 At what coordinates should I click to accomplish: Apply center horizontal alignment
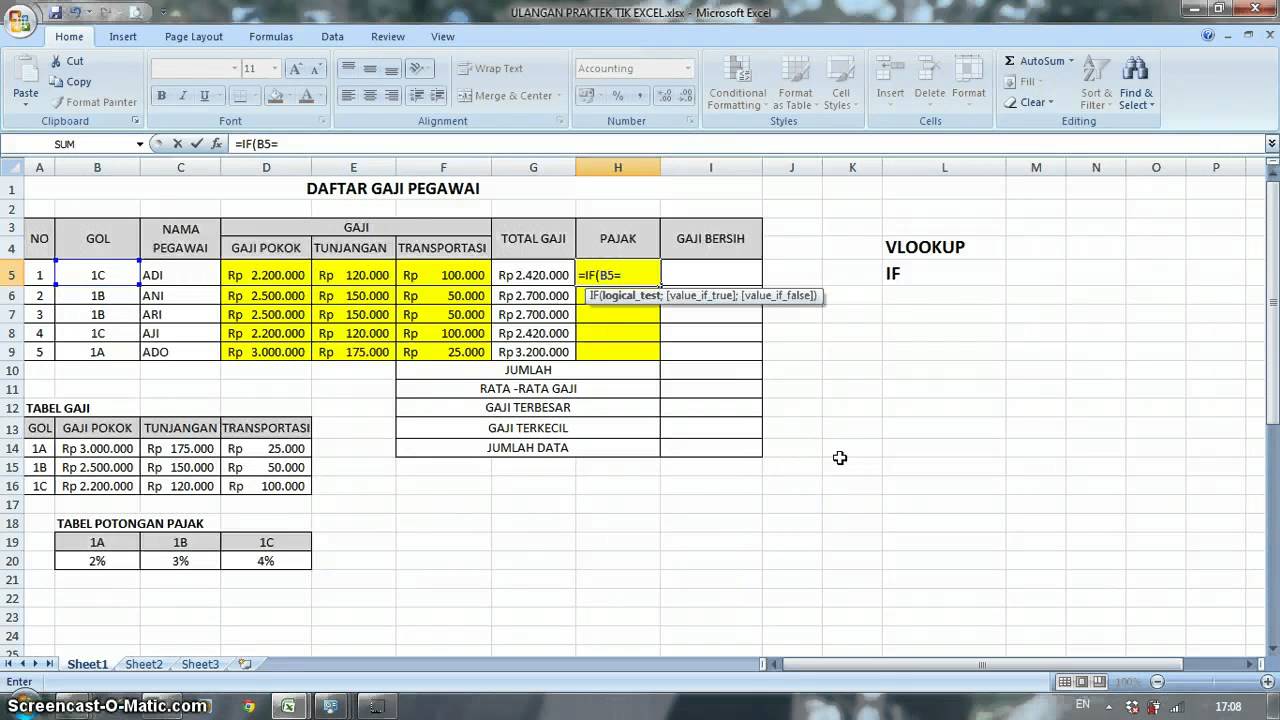point(370,96)
